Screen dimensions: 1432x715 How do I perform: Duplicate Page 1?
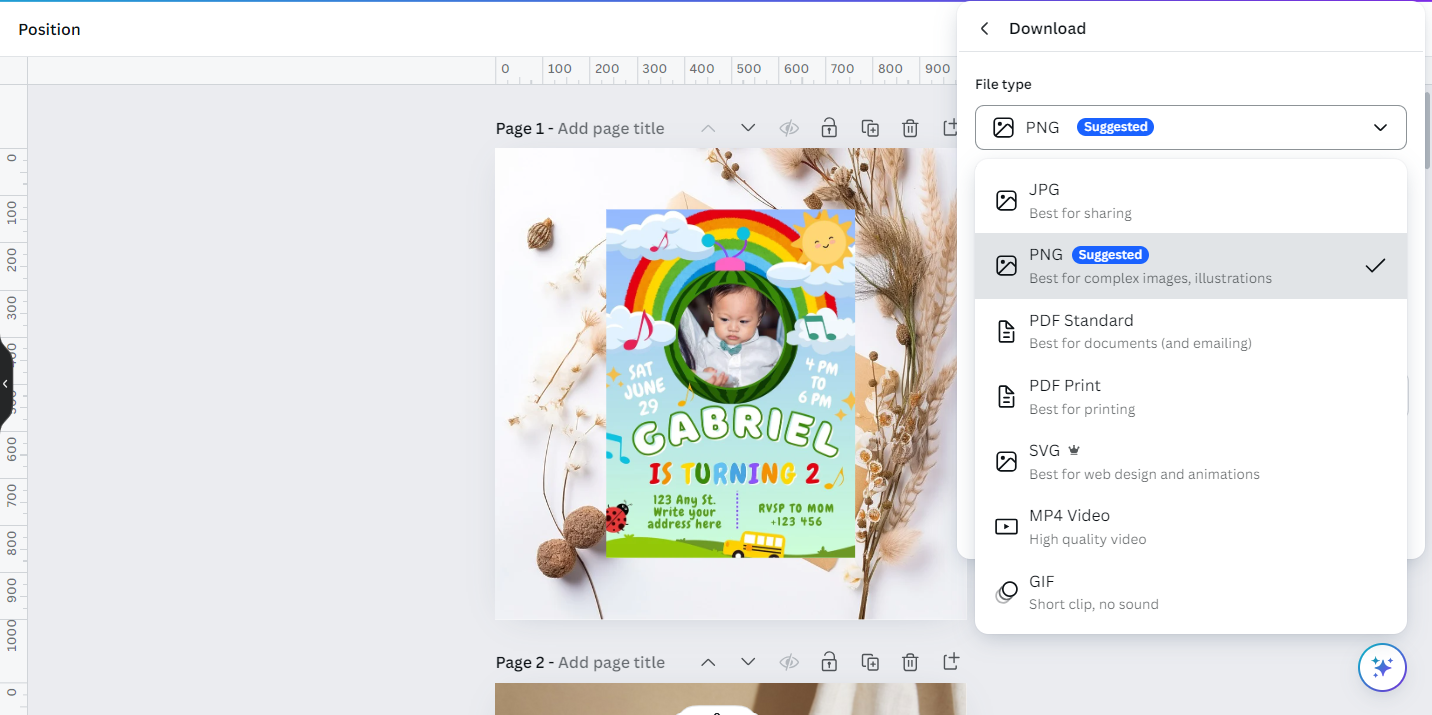click(870, 128)
